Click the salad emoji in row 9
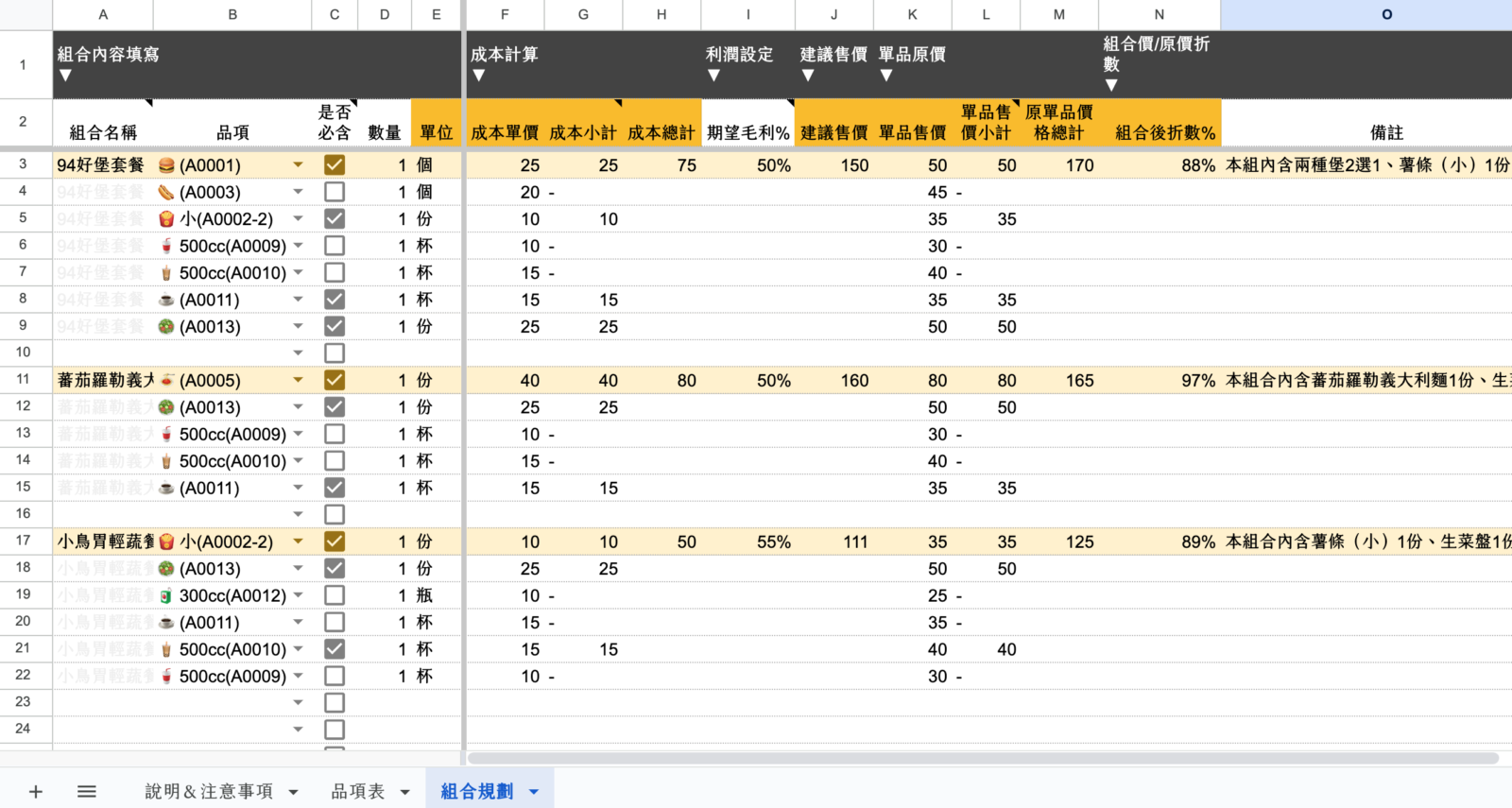The height and width of the screenshot is (808, 1512). [166, 327]
